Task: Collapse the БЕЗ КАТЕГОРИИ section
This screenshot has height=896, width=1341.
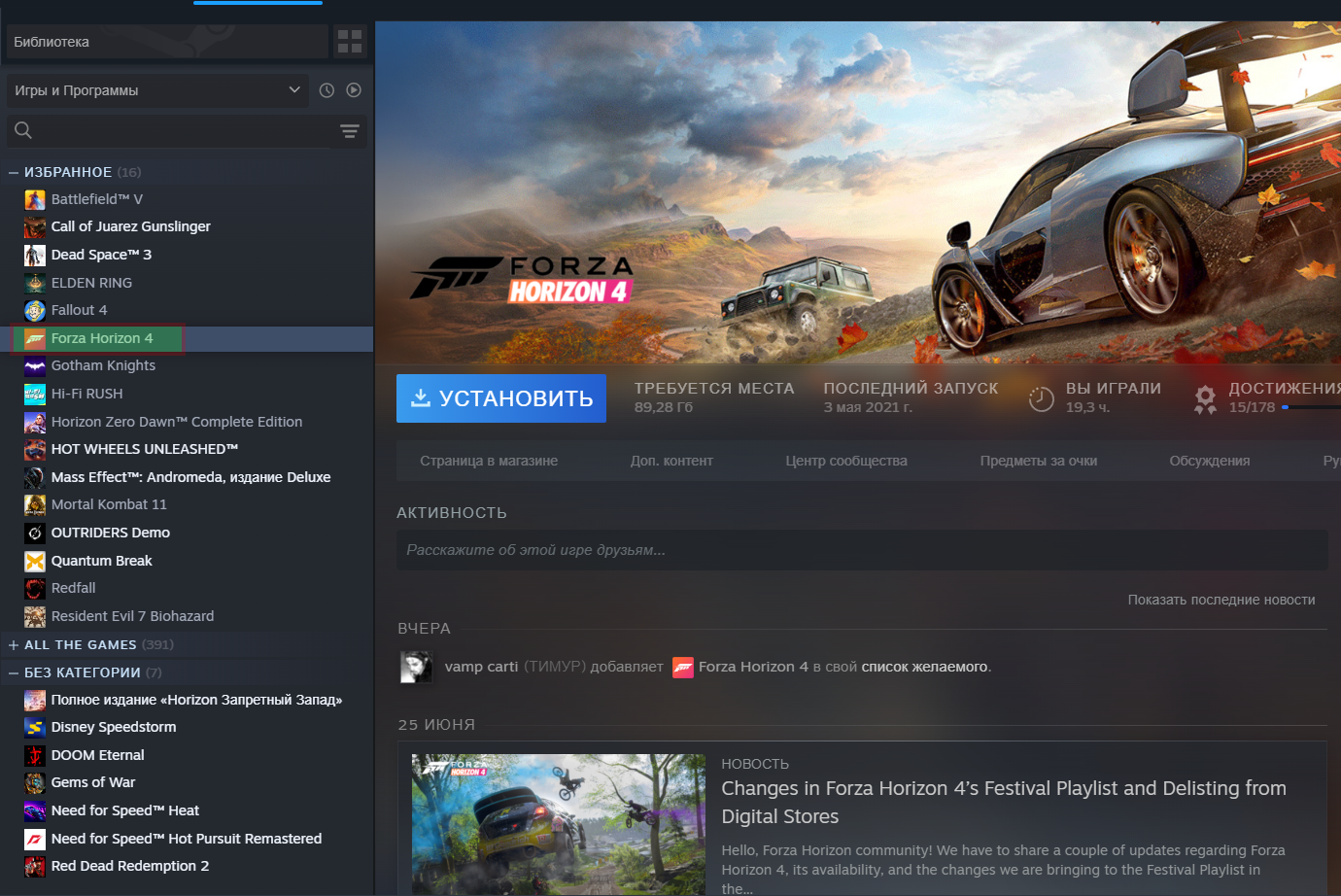Action: click(x=14, y=672)
